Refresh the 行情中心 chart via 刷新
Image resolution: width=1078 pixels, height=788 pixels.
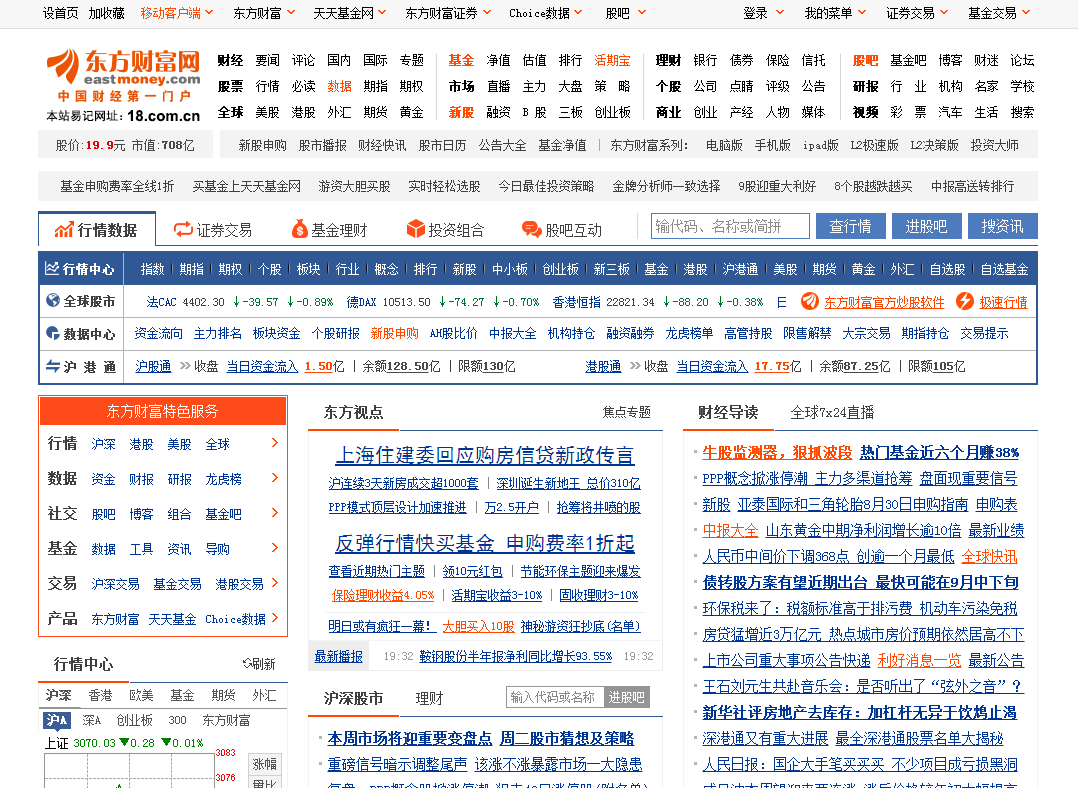[x=259, y=664]
